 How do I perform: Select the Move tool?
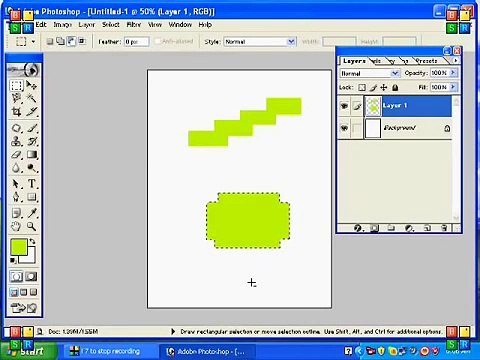pyautogui.click(x=32, y=85)
